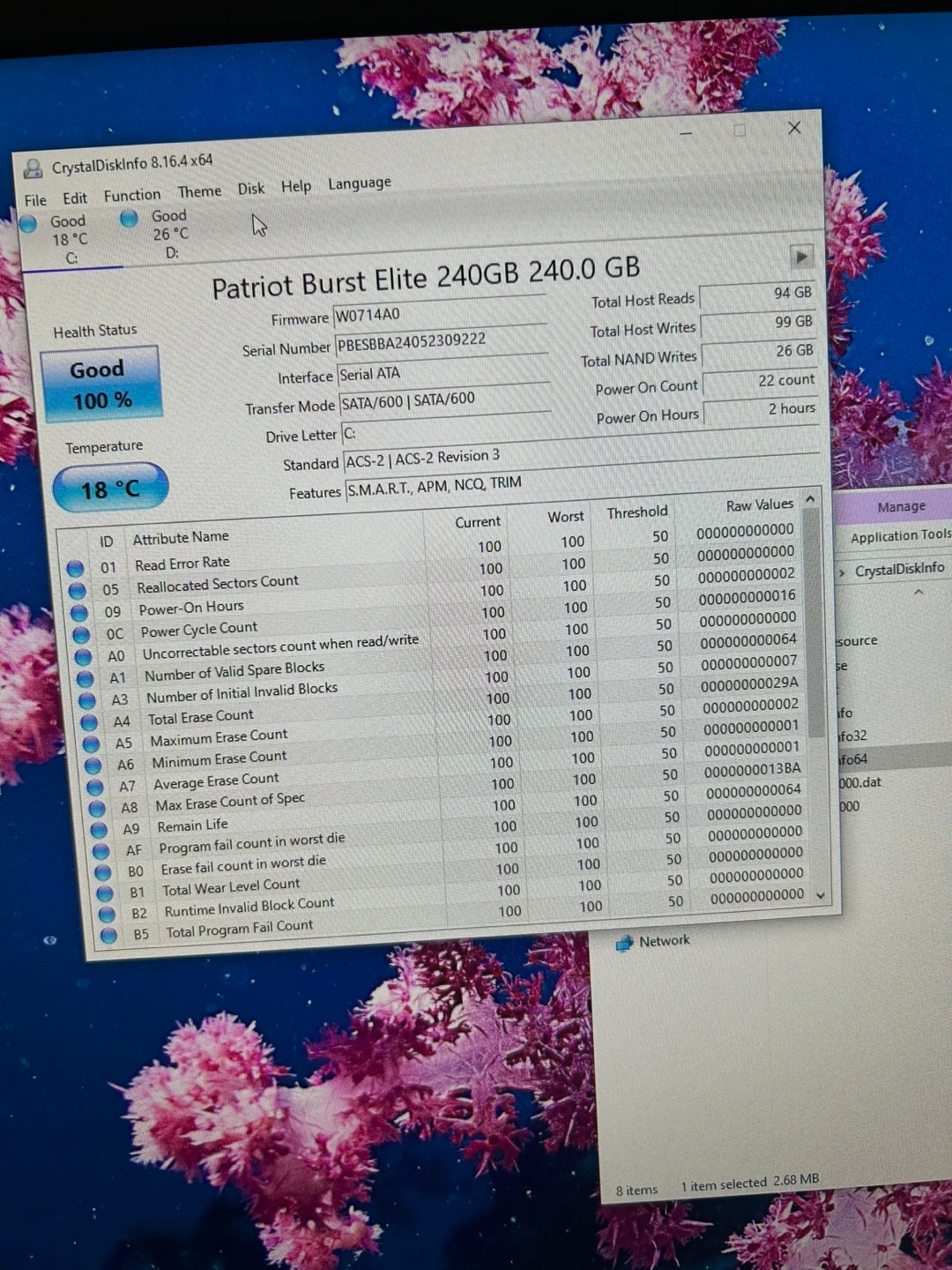Click the status icon for Reallocated Sectors Count
The image size is (952, 1270).
coord(78,590)
